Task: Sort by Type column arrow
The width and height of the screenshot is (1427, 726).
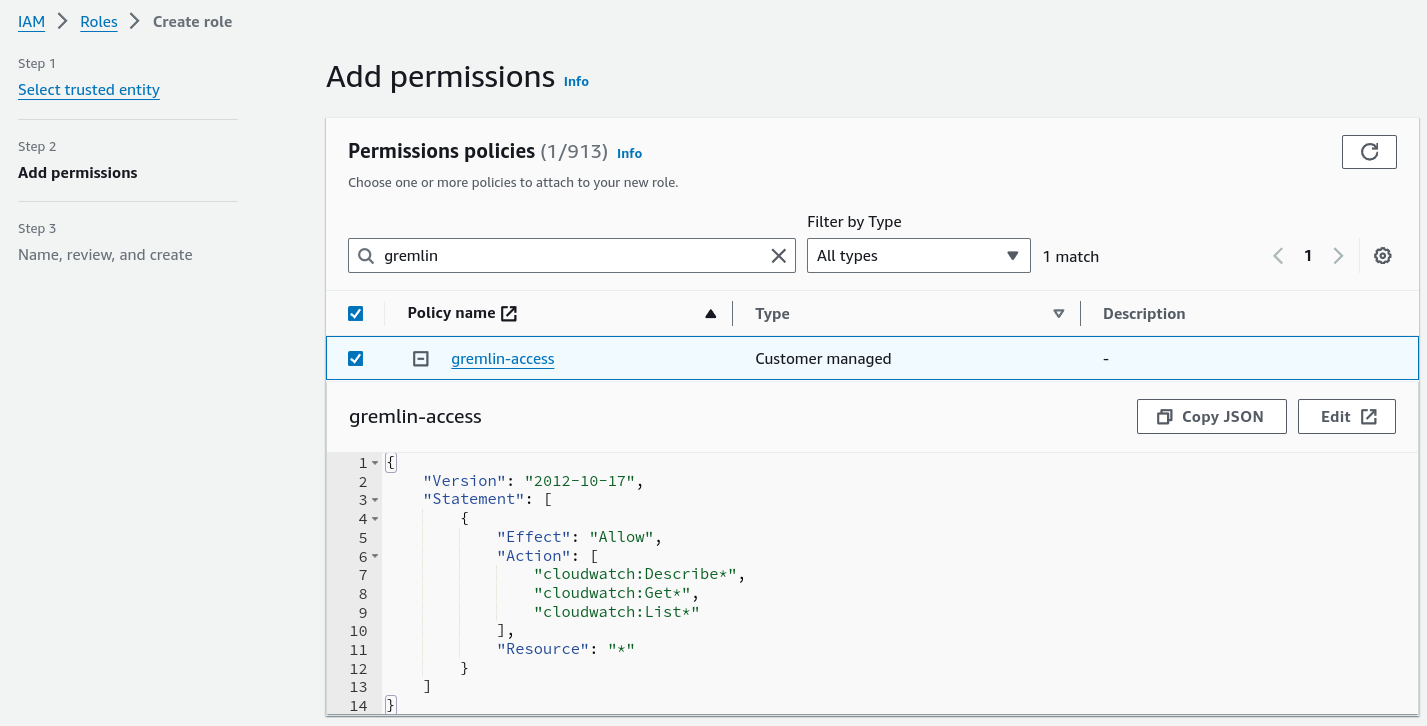Action: [x=1059, y=314]
